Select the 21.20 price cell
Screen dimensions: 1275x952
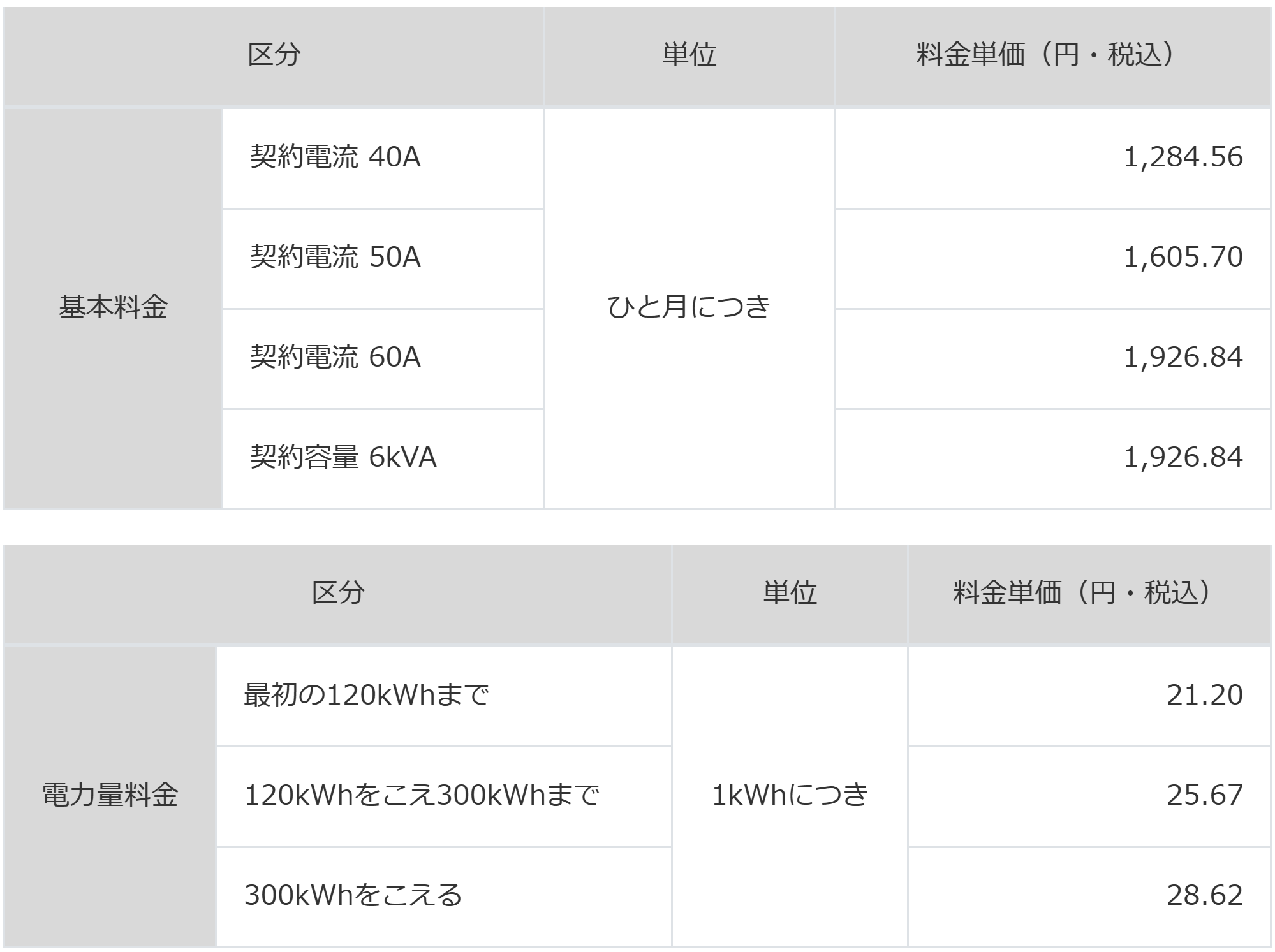1089,696
